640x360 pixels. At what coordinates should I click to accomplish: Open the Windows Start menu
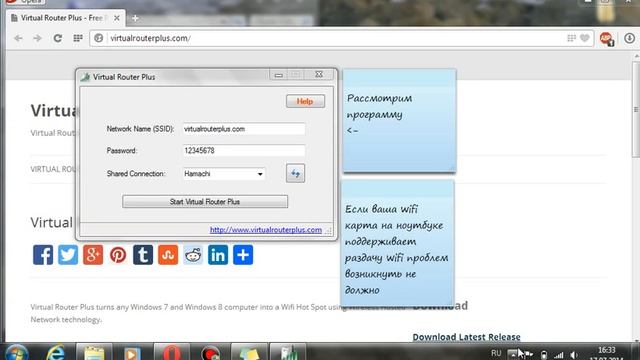[16, 352]
